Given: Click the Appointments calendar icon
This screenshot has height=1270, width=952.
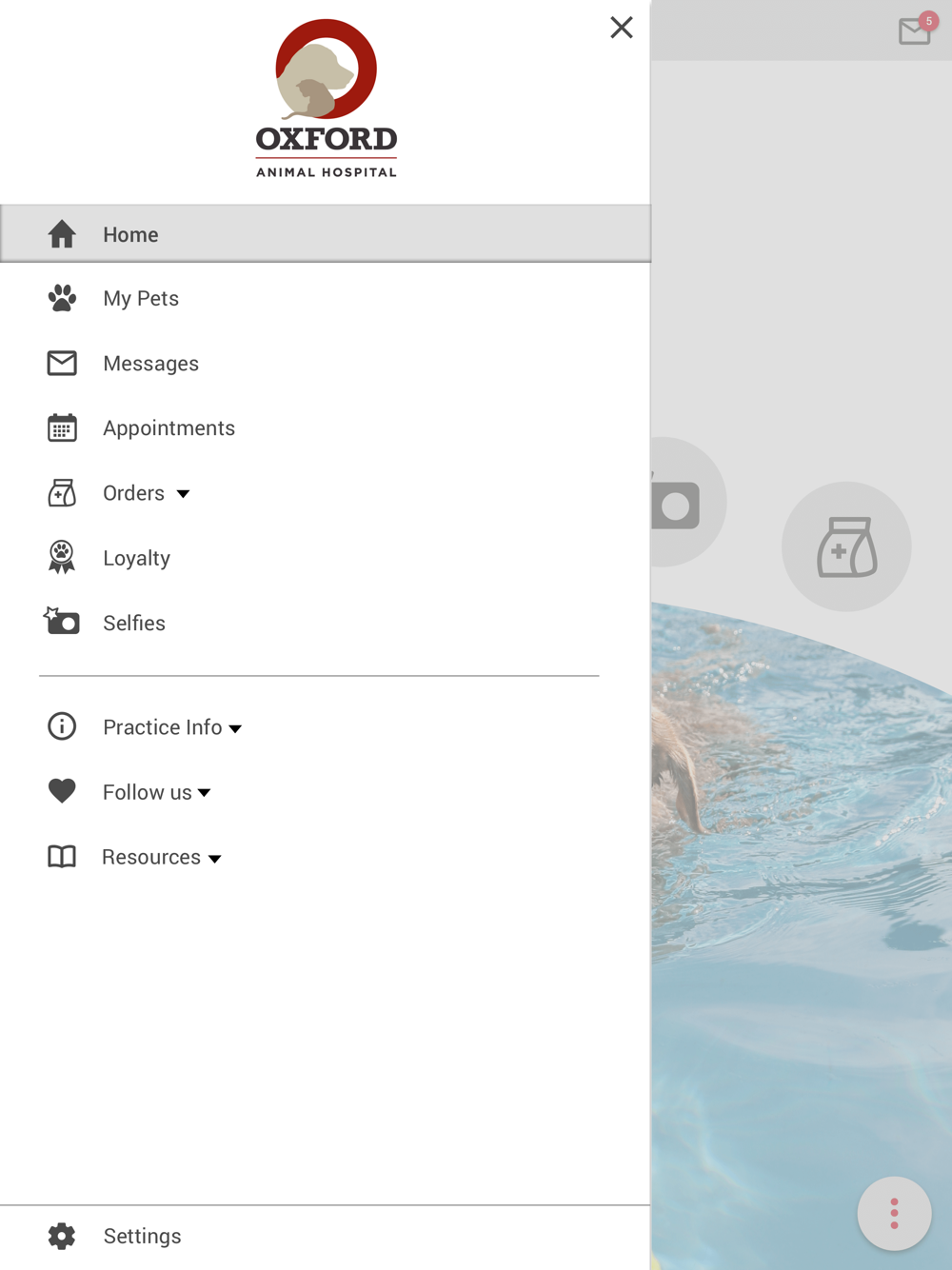Looking at the screenshot, I should point(62,427).
